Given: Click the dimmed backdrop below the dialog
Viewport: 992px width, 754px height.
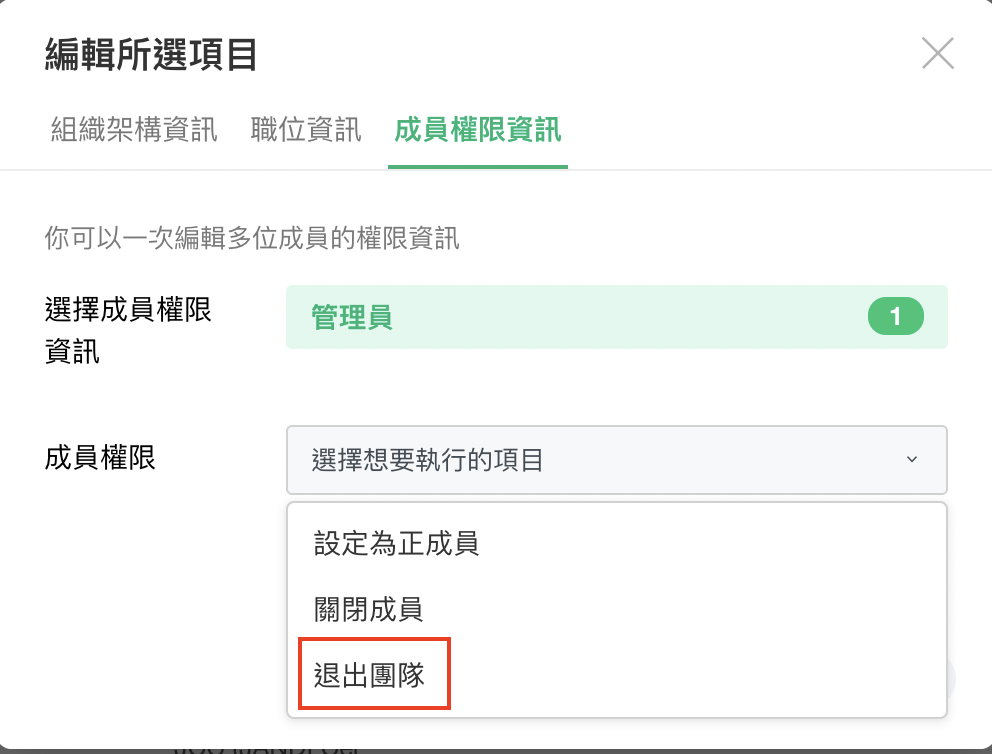Looking at the screenshot, I should click(600, 750).
